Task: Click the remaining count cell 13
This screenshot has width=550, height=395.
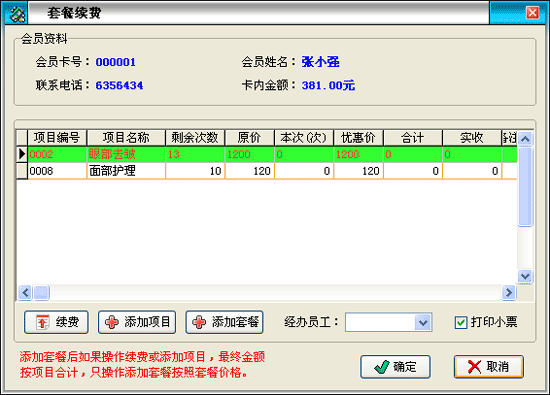Action: [x=195, y=154]
